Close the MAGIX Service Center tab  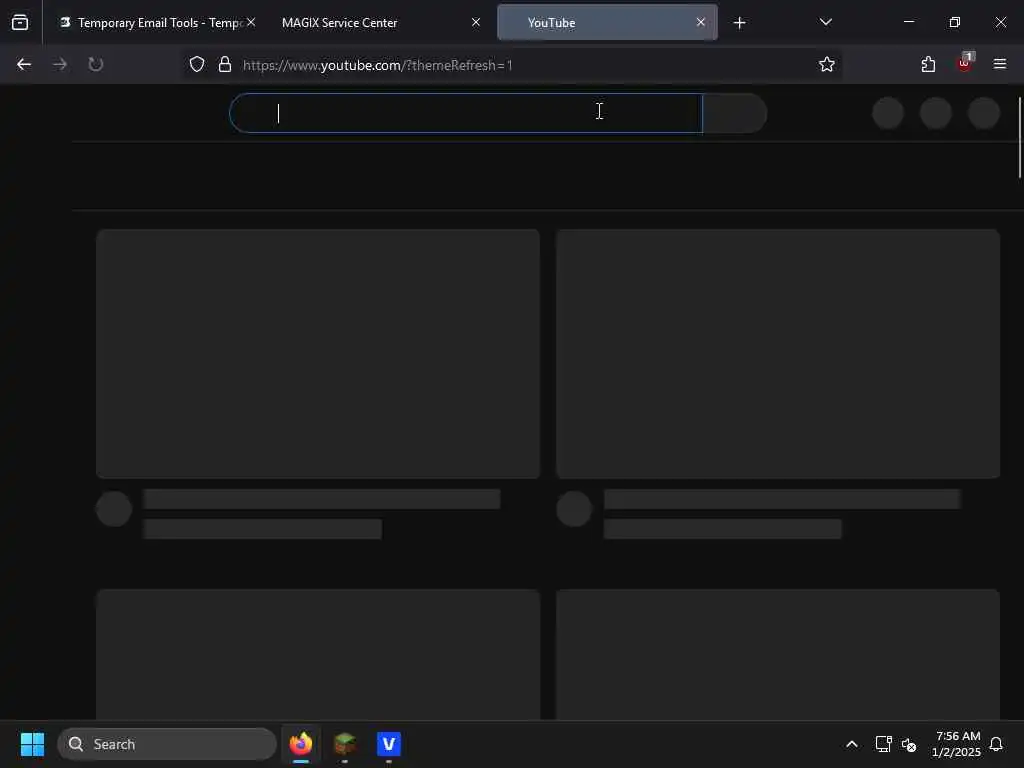click(476, 22)
